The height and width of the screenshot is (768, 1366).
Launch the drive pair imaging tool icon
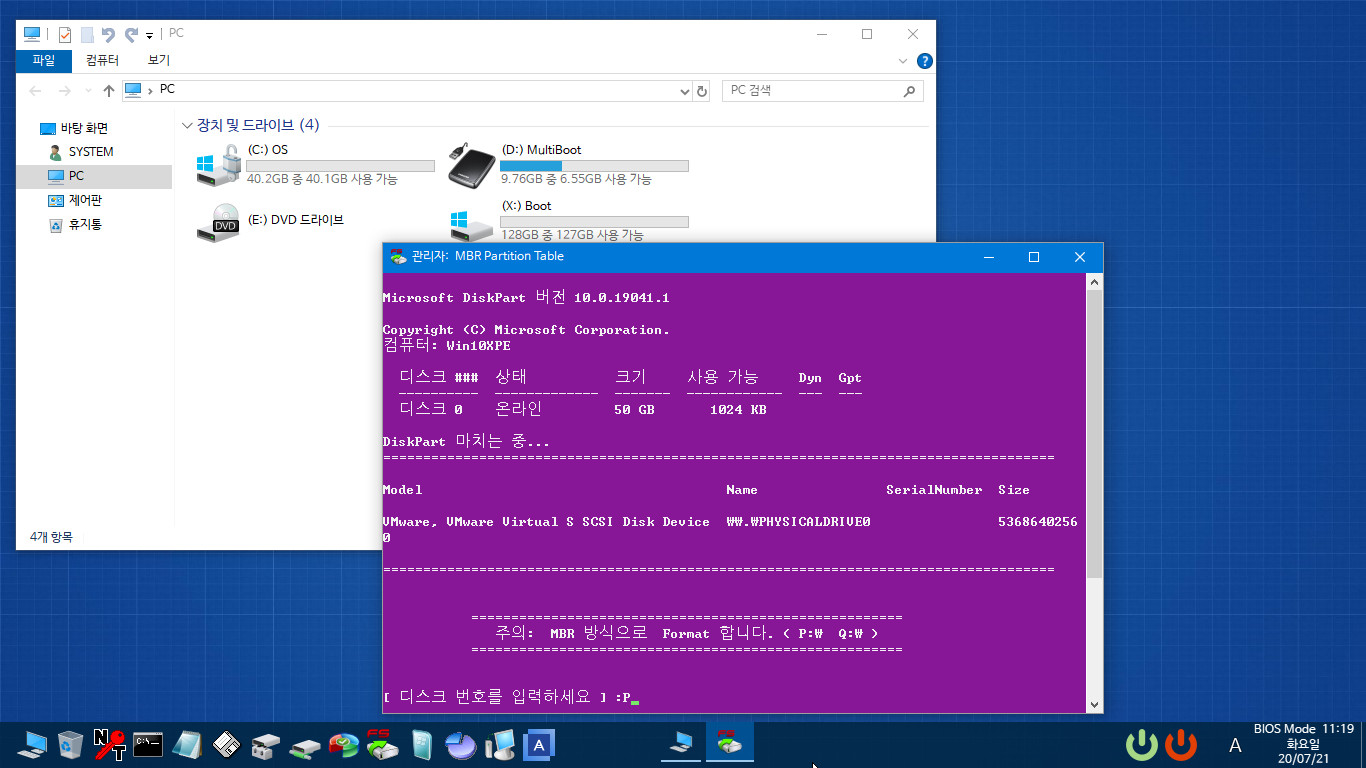coord(266,745)
